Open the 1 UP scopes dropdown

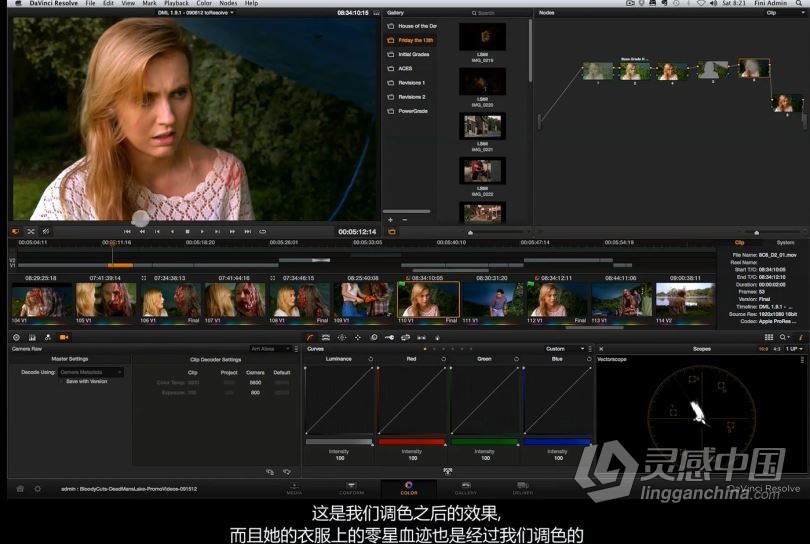click(795, 349)
